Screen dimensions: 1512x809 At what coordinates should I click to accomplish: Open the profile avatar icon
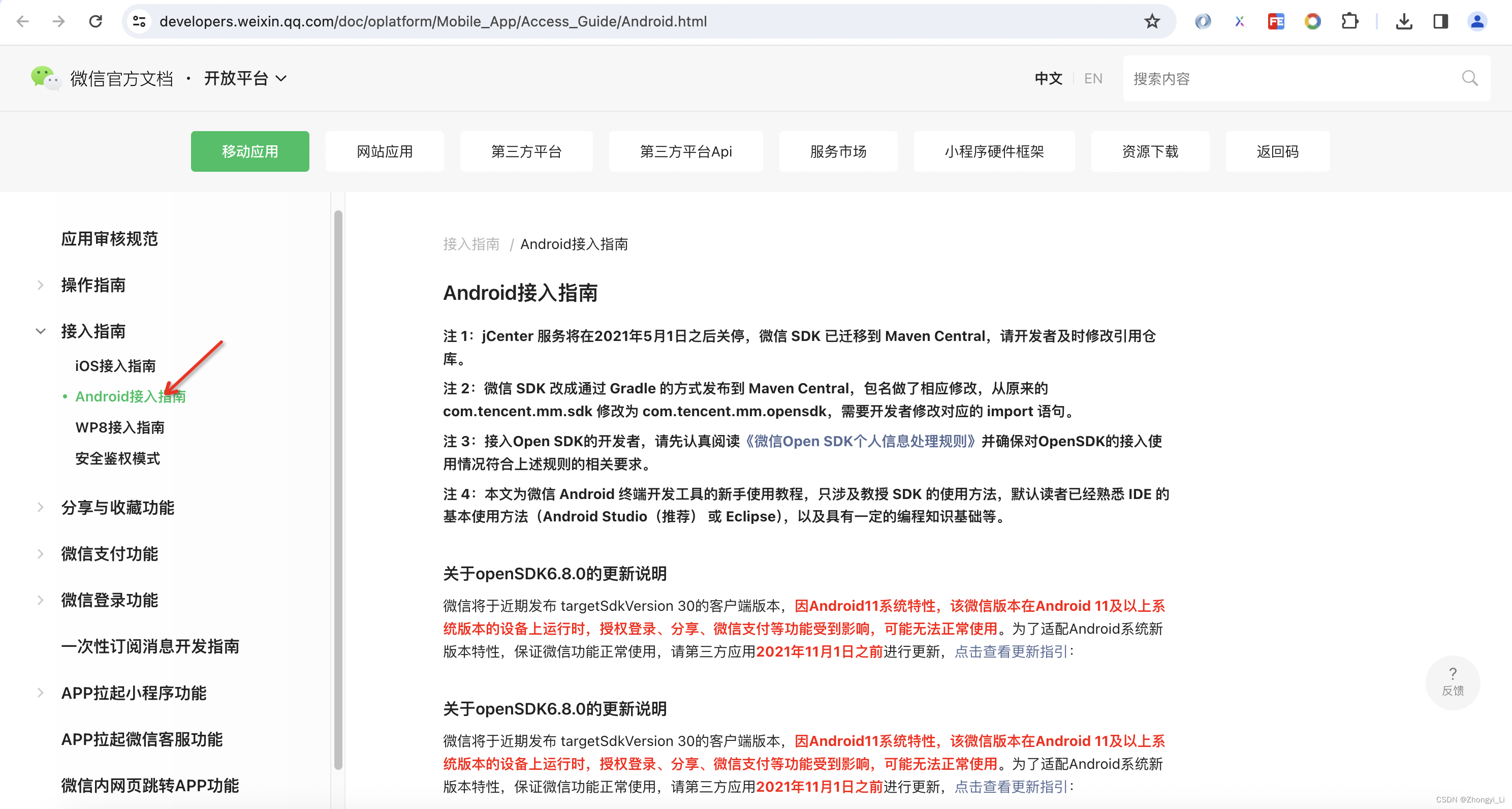coord(1477,22)
